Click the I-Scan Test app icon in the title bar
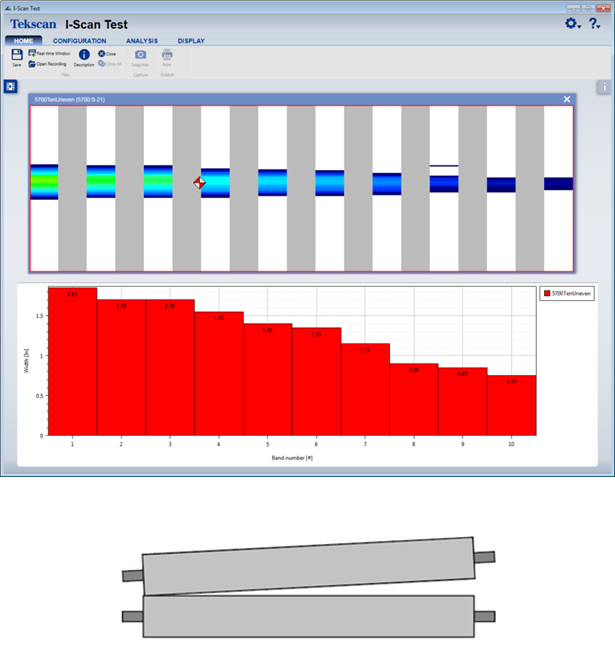Screen dimensions: 615x658 (x=7, y=8)
